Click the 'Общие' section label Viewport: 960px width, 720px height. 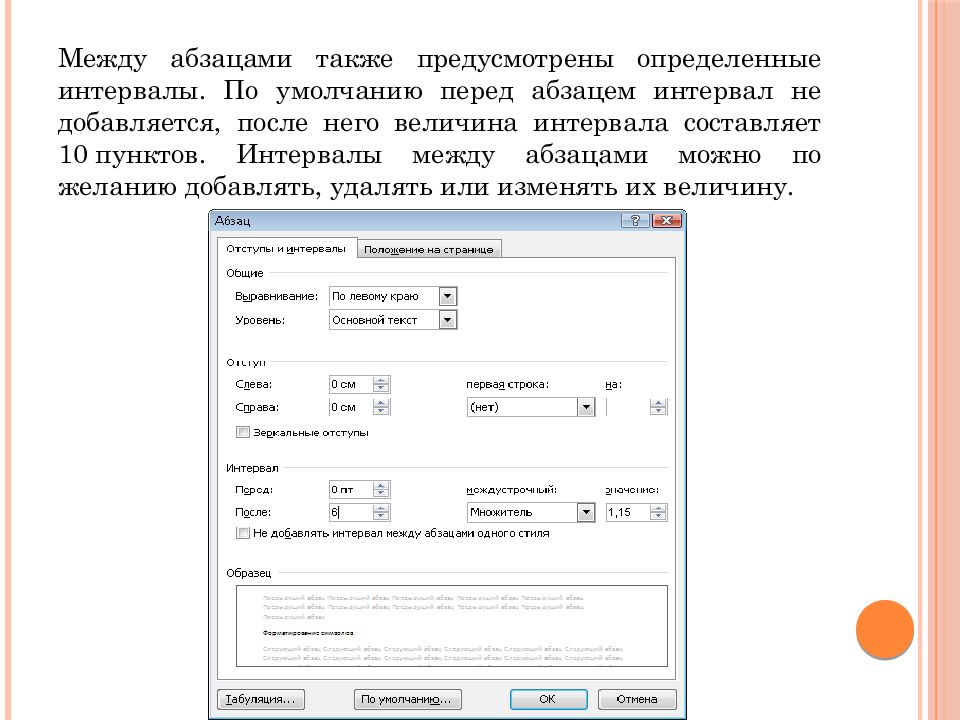pos(245,273)
